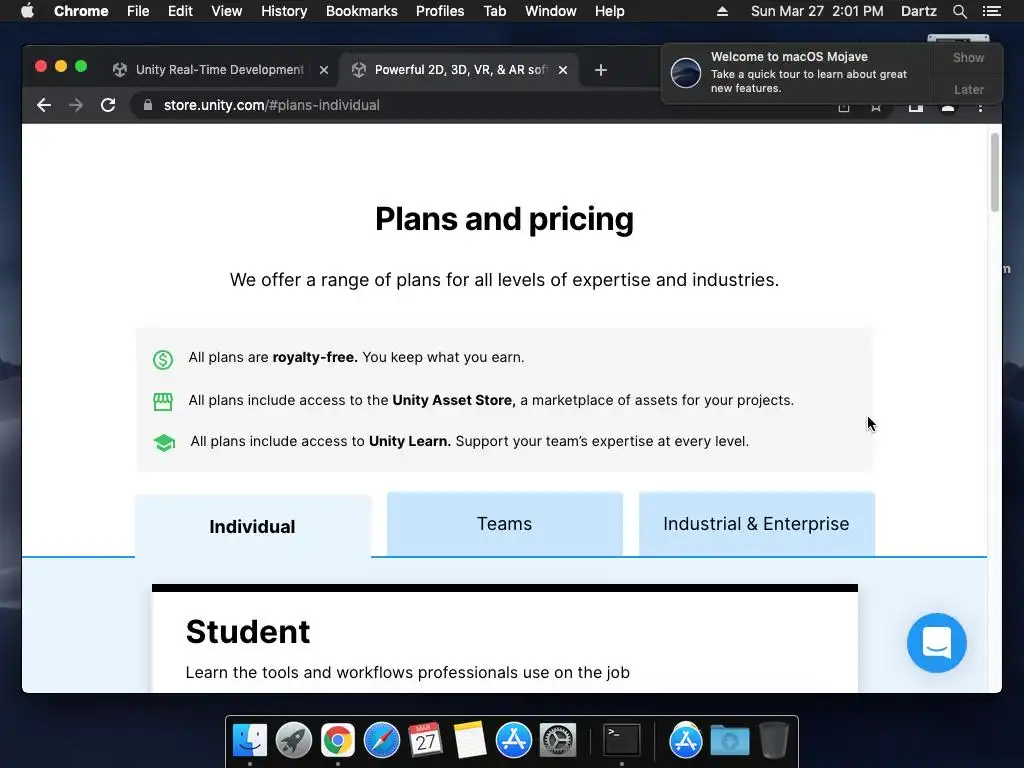Viewport: 1024px width, 768px height.
Task: Reload the Unity store page
Action: click(108, 105)
